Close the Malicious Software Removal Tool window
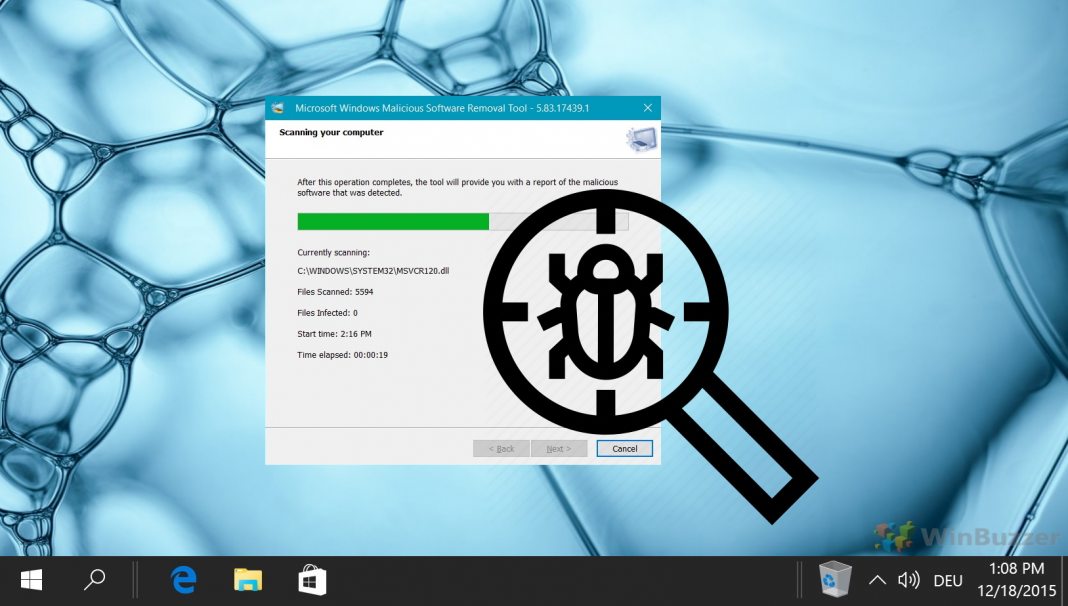Image resolution: width=1068 pixels, height=606 pixels. (x=649, y=108)
